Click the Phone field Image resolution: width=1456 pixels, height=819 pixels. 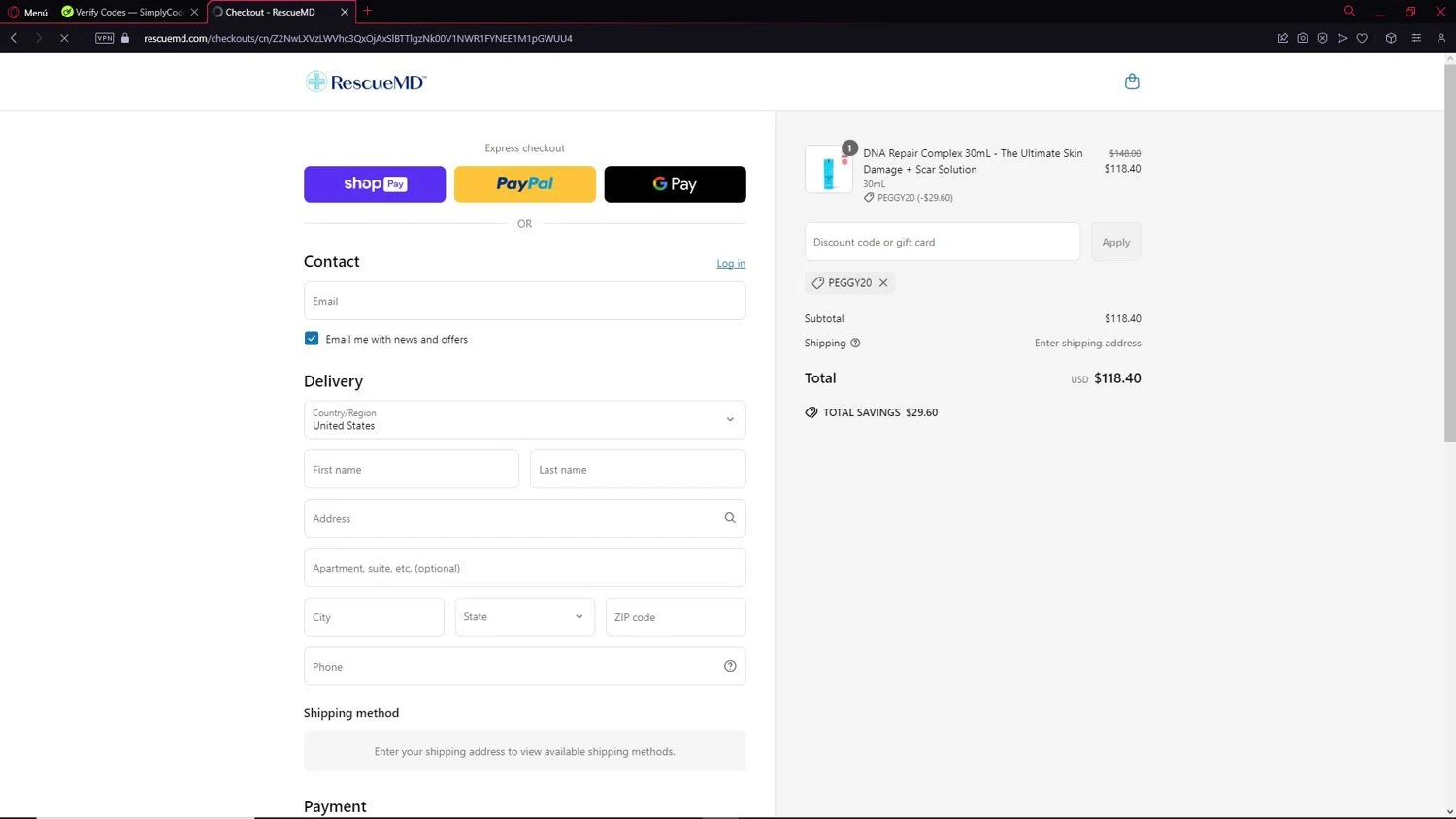point(525,667)
